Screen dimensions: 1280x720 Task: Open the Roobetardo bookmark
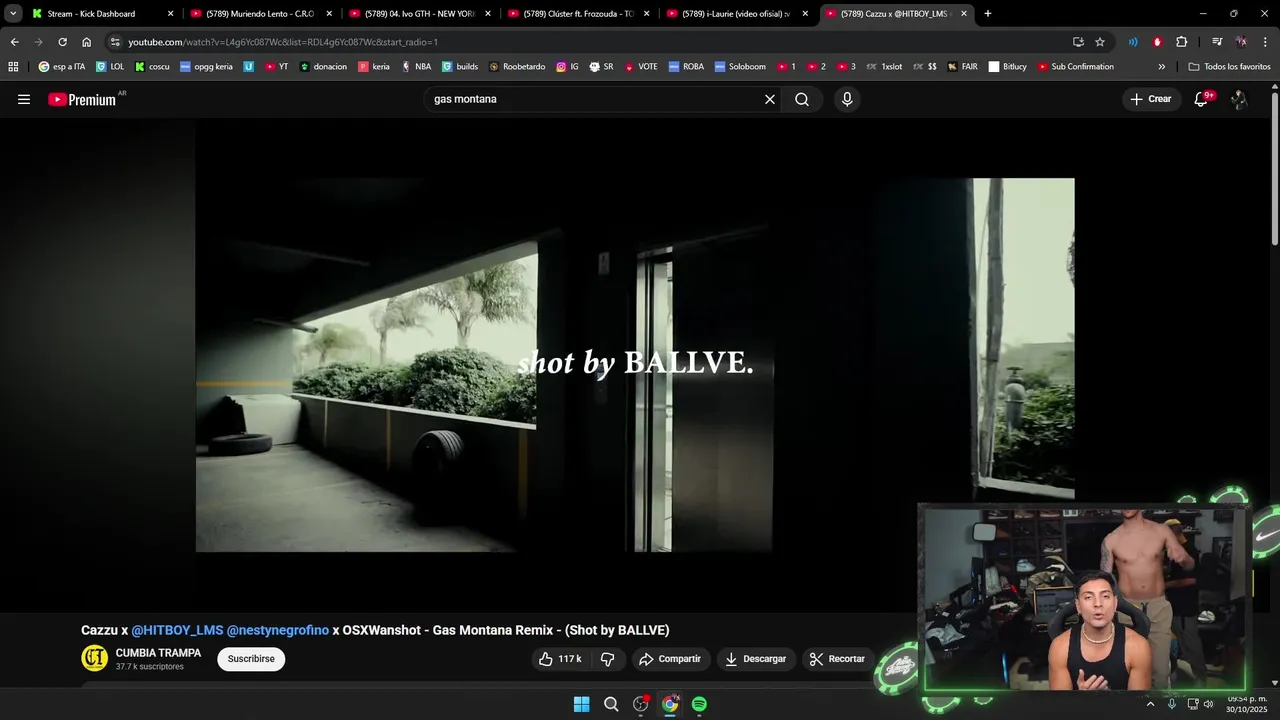[x=517, y=67]
